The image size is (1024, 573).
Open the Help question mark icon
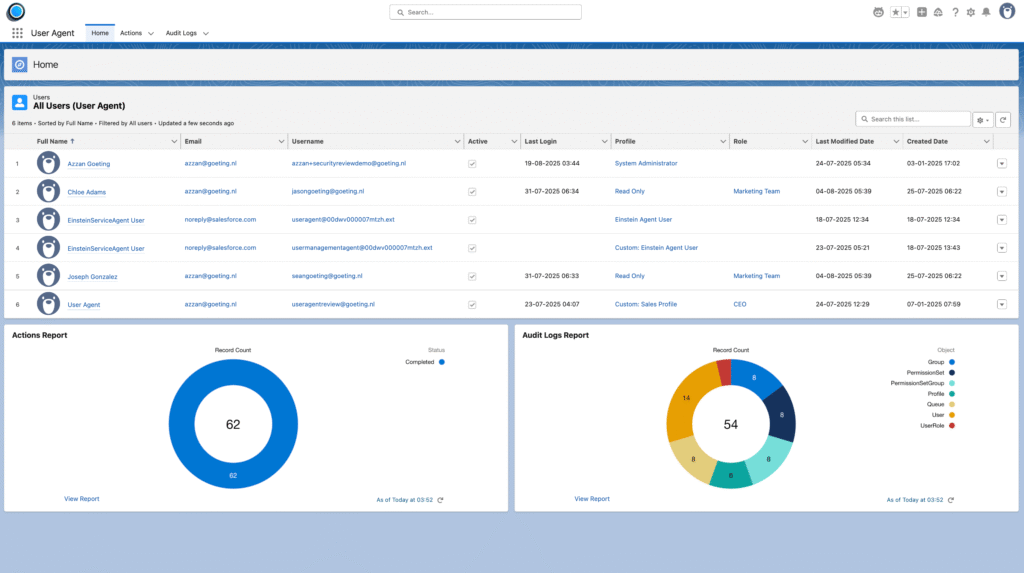pos(955,12)
